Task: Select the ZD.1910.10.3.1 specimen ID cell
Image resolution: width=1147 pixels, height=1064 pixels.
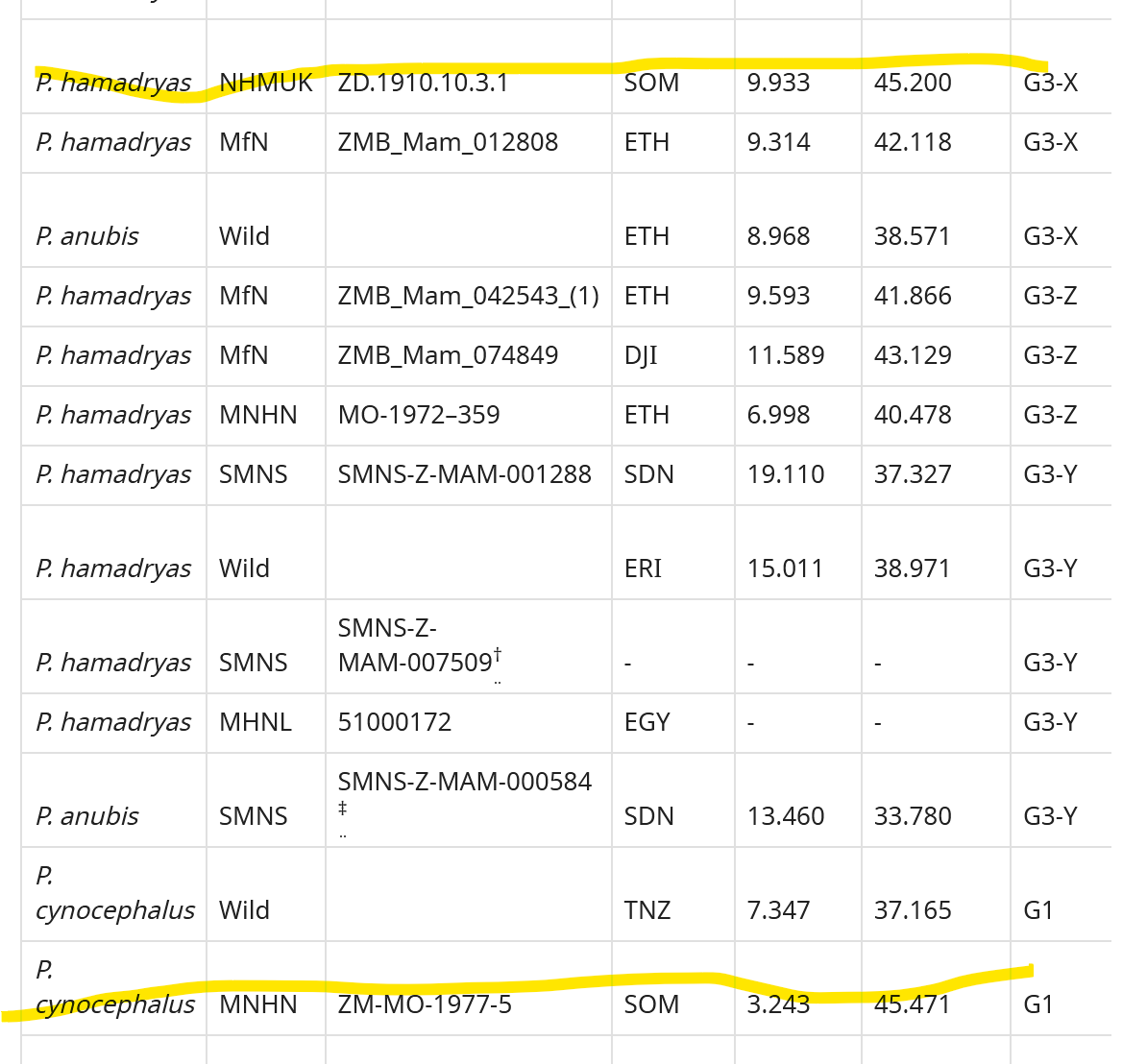Action: pyautogui.click(x=423, y=84)
